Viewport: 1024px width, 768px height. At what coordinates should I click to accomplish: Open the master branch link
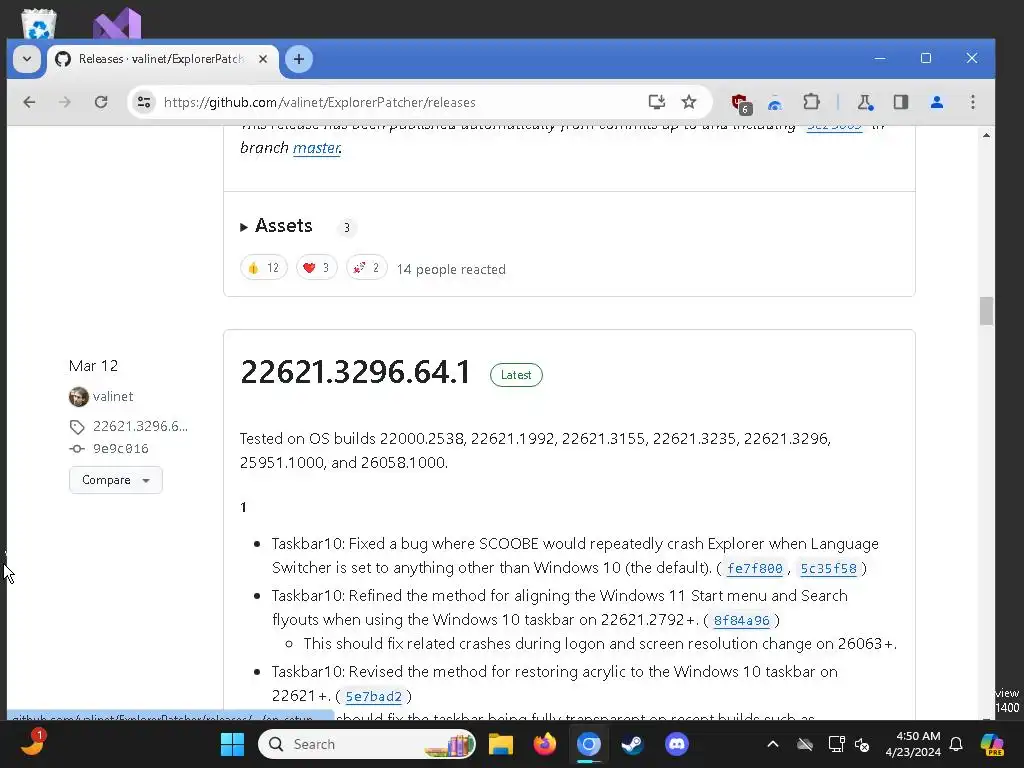click(316, 148)
